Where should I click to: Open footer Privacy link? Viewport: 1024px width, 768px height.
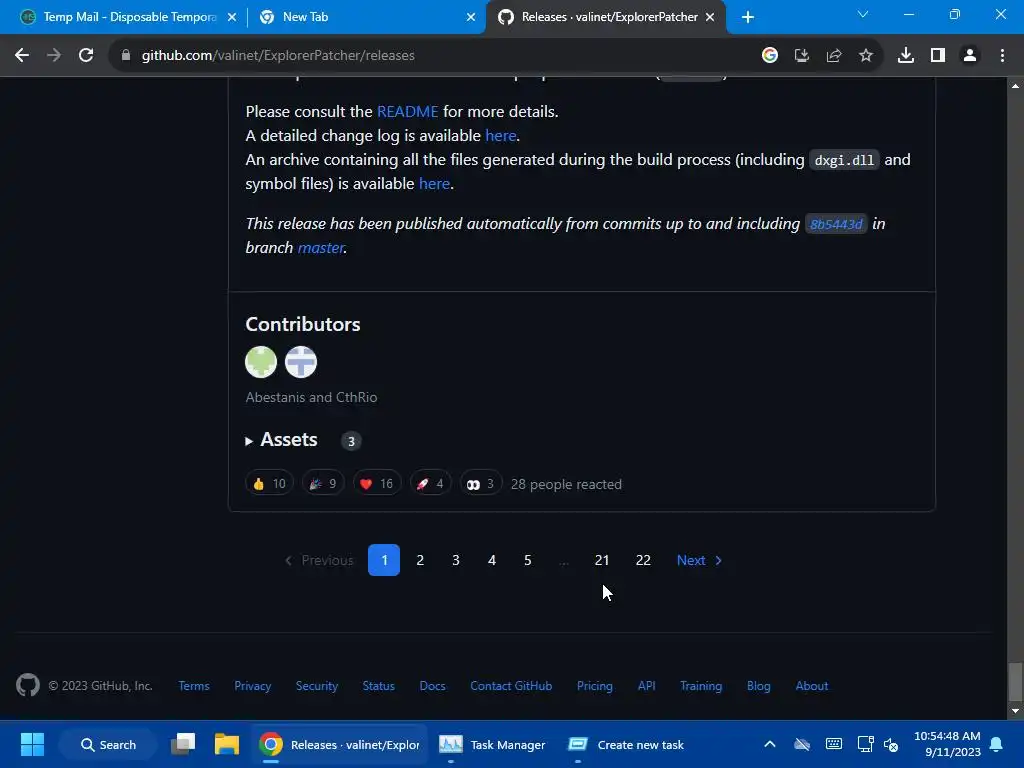(253, 686)
